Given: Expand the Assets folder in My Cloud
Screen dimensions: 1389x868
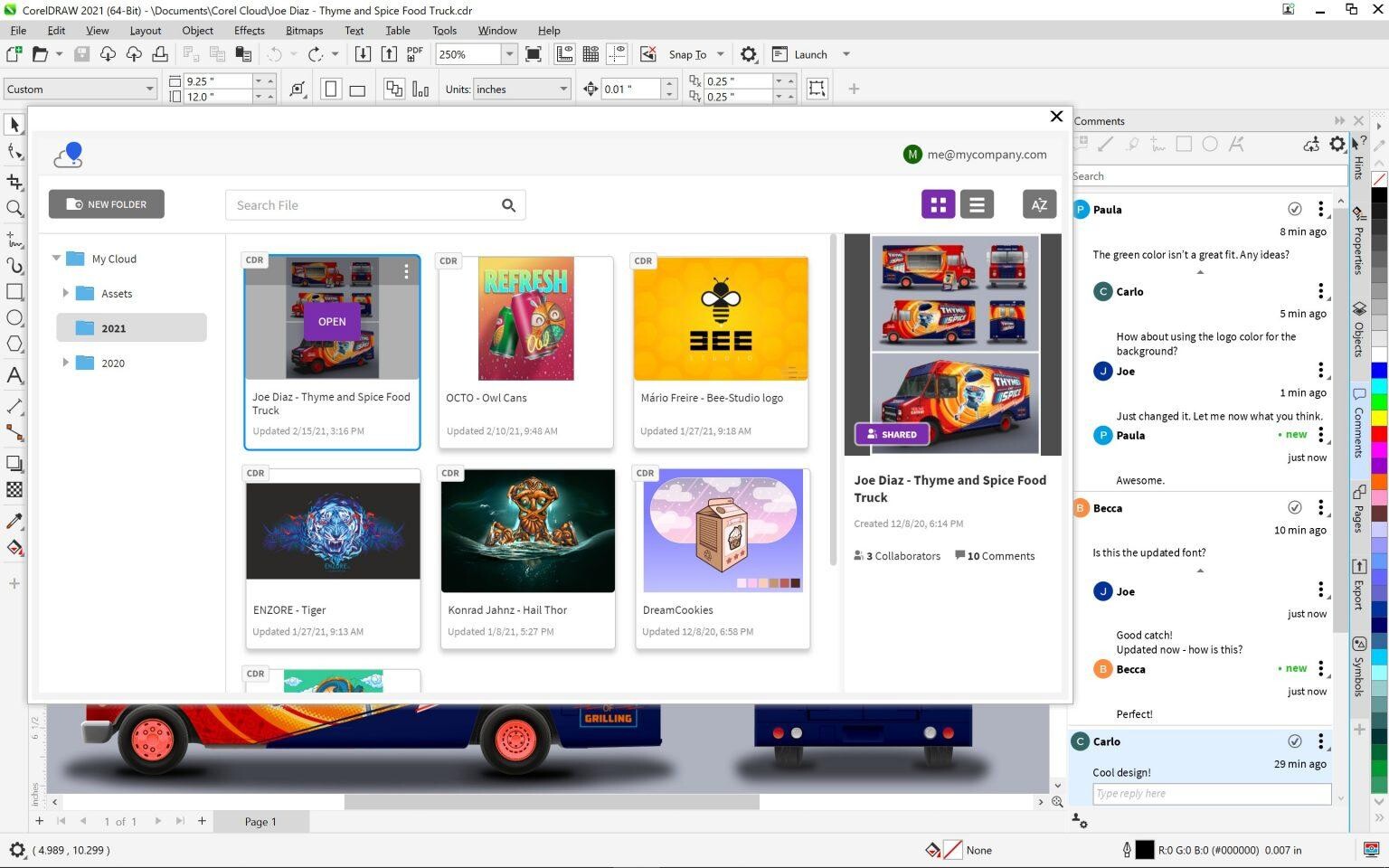Looking at the screenshot, I should (x=64, y=293).
